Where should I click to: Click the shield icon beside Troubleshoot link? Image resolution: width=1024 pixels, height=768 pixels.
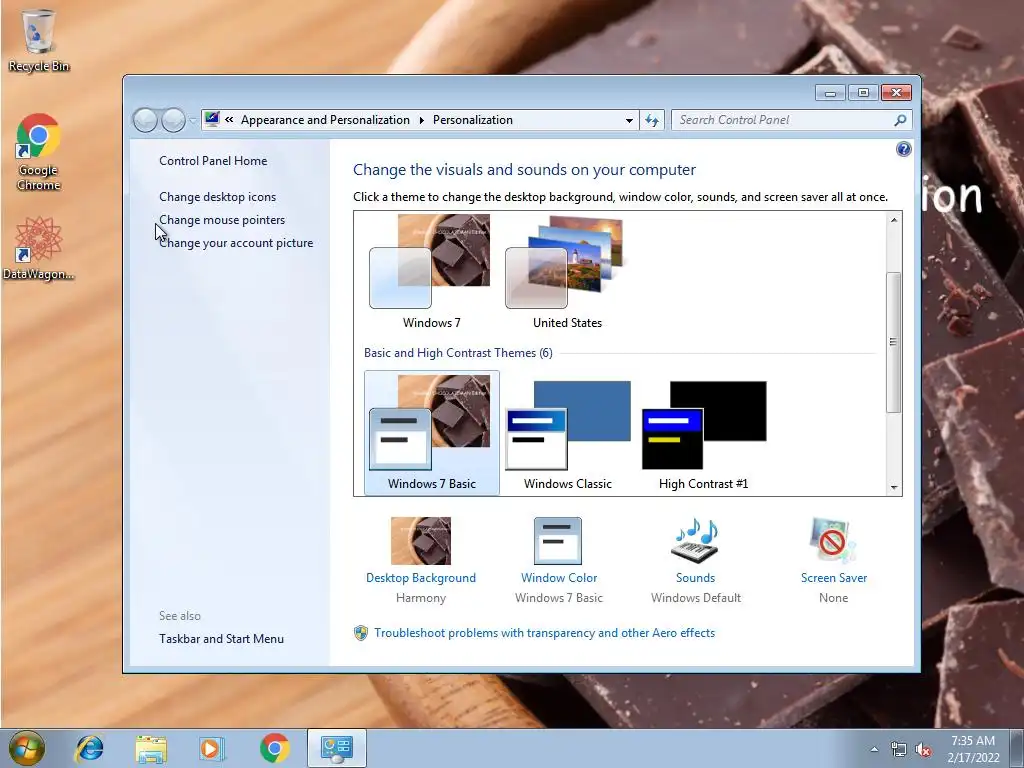(360, 633)
